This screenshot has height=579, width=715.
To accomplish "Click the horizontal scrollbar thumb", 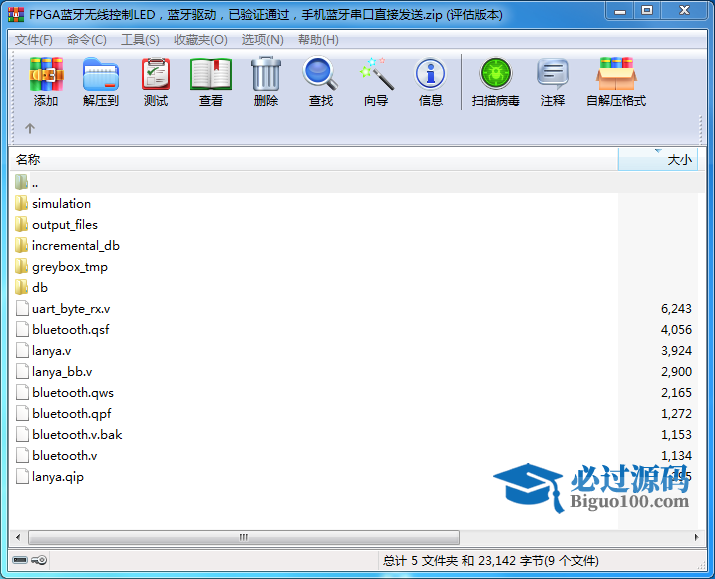I will (x=244, y=537).
